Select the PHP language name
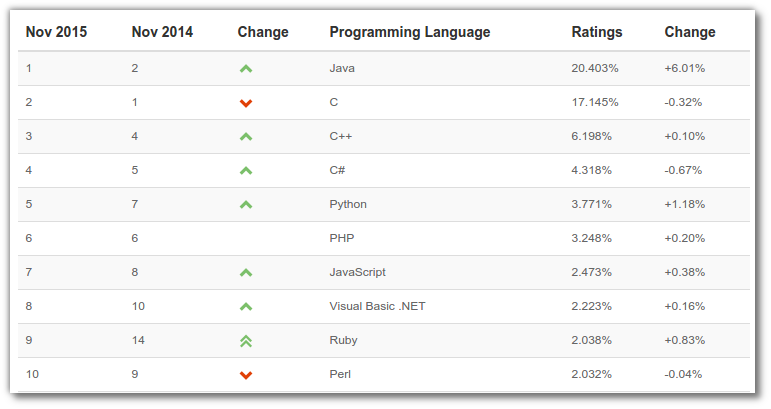This screenshot has width=771, height=409. (x=342, y=238)
